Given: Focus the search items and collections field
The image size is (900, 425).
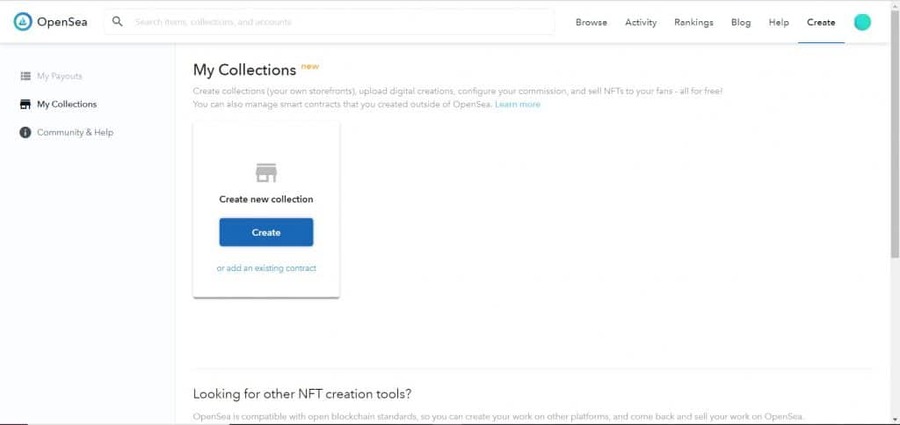Looking at the screenshot, I should 340,22.
